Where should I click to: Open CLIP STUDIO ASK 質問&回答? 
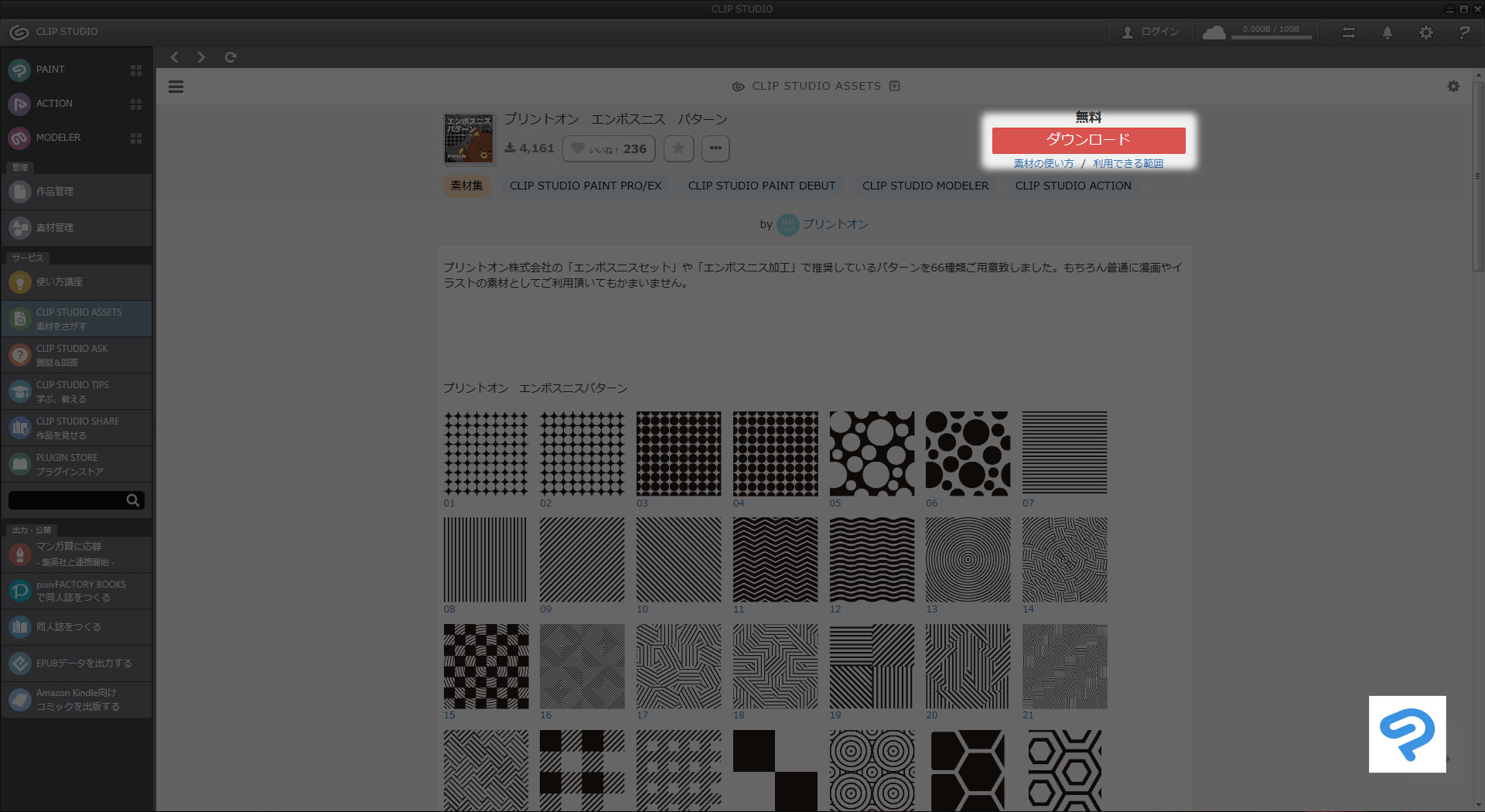click(x=77, y=355)
